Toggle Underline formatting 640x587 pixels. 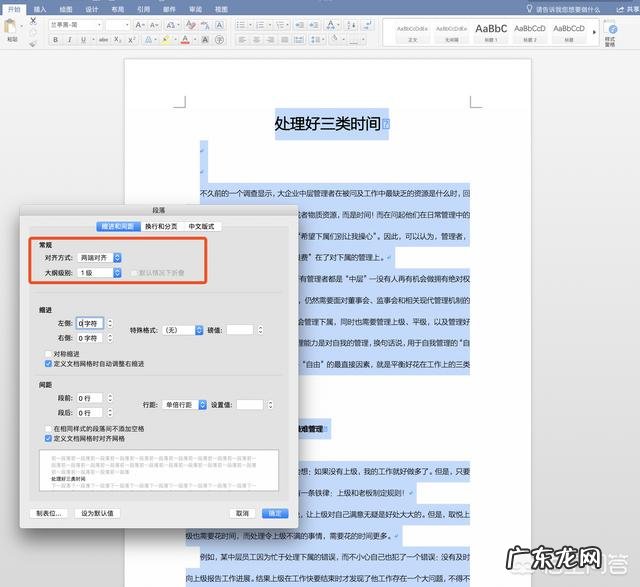click(x=83, y=40)
